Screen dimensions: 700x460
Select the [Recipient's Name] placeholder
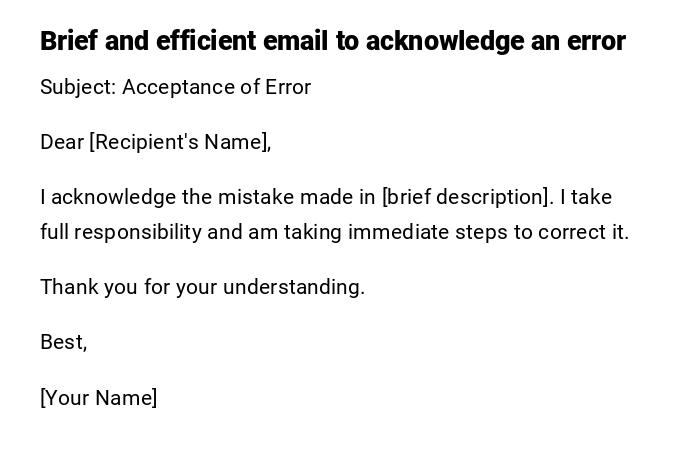click(180, 142)
